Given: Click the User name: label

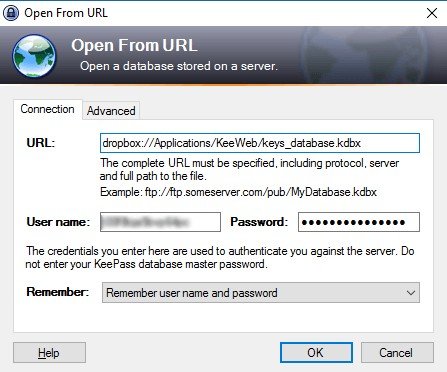Looking at the screenshot, I should coord(58,222).
